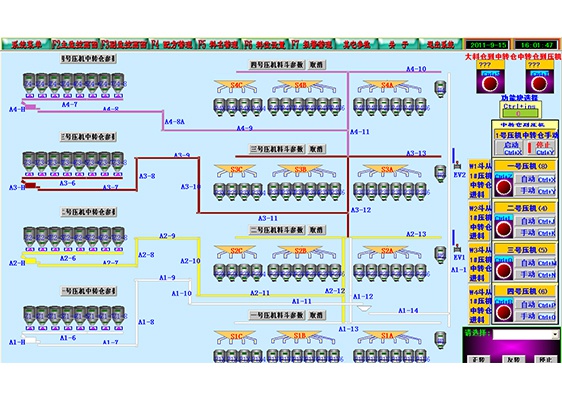Switch 一号压机 to 自动 mode
The height and width of the screenshot is (400, 562).
click(535, 179)
